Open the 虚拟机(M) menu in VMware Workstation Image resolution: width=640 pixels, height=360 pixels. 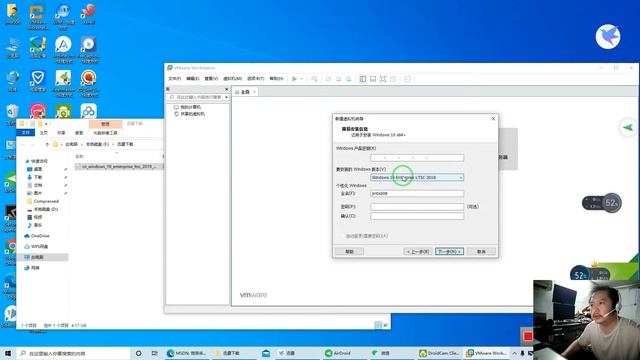point(233,78)
